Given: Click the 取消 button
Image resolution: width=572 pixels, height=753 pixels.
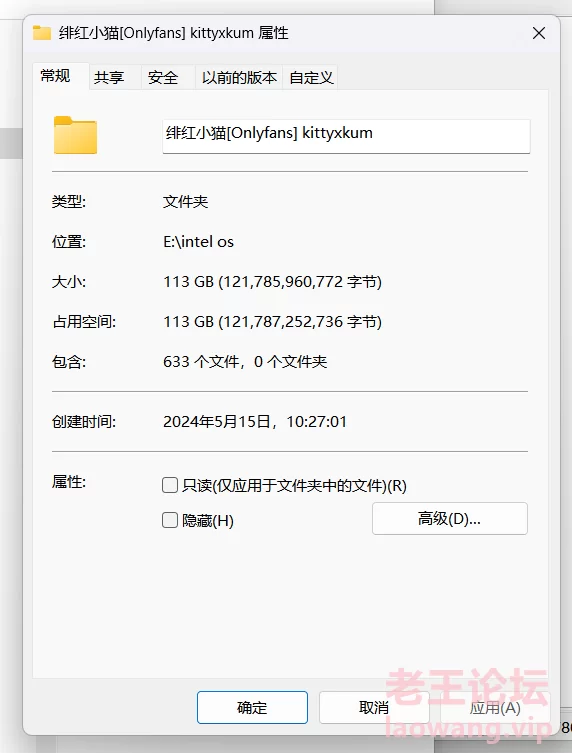Looking at the screenshot, I should click(374, 707).
